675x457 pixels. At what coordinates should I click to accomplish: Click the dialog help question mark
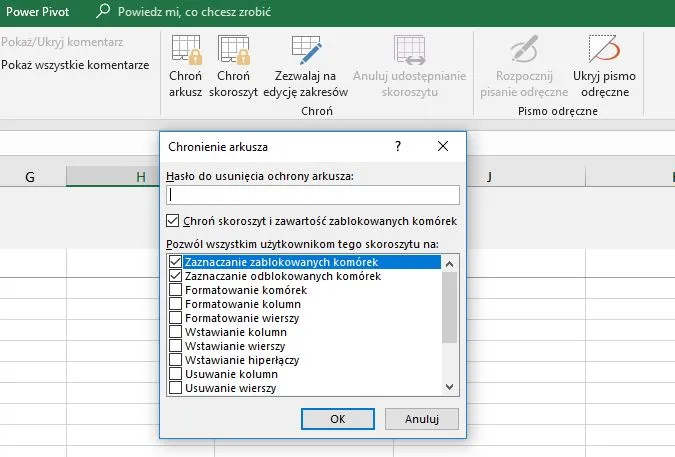coord(398,146)
